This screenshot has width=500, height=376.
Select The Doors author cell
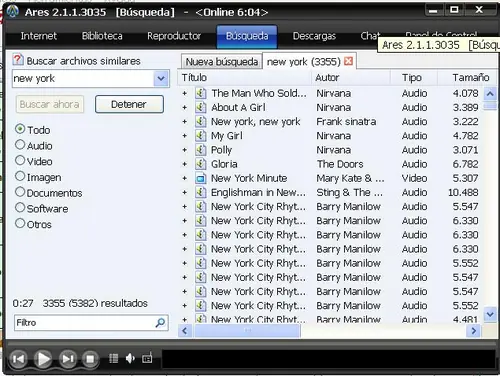[x=340, y=164]
